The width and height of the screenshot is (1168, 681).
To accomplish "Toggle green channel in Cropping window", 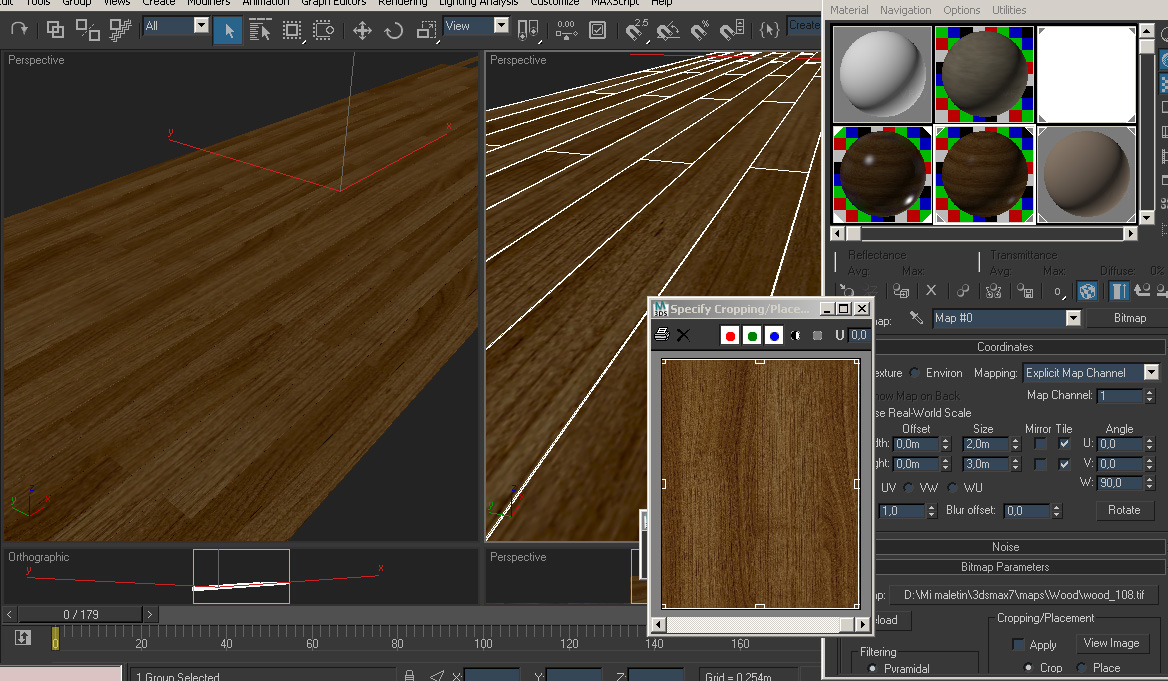I will 752,335.
